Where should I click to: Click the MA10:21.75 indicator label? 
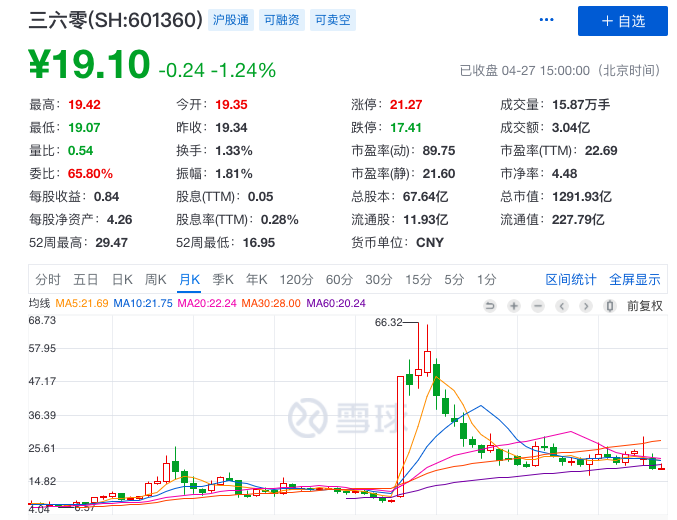(x=143, y=303)
